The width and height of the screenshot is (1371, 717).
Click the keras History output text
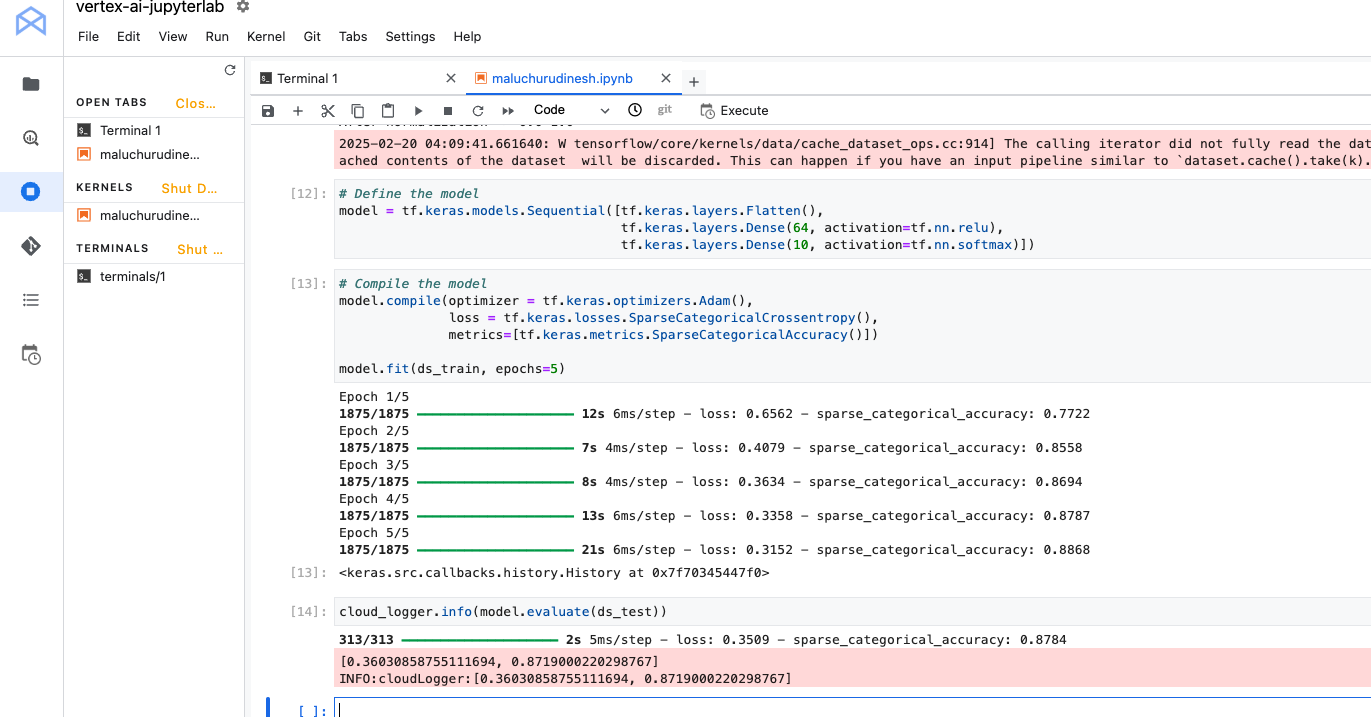(554, 573)
